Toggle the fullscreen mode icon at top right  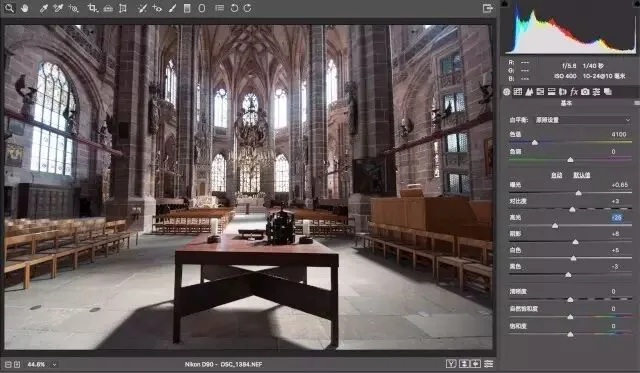pyautogui.click(x=487, y=8)
